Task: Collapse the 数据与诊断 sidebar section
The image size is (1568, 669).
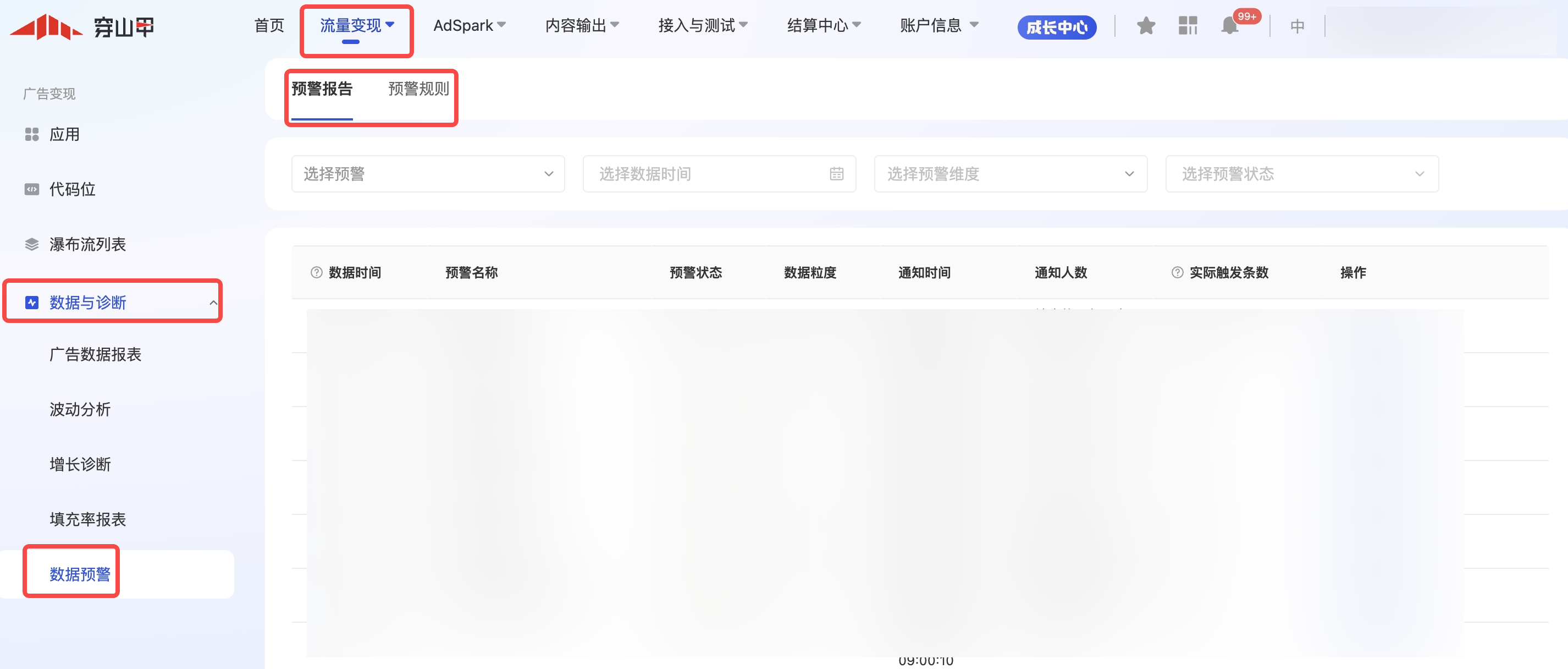Action: click(212, 302)
